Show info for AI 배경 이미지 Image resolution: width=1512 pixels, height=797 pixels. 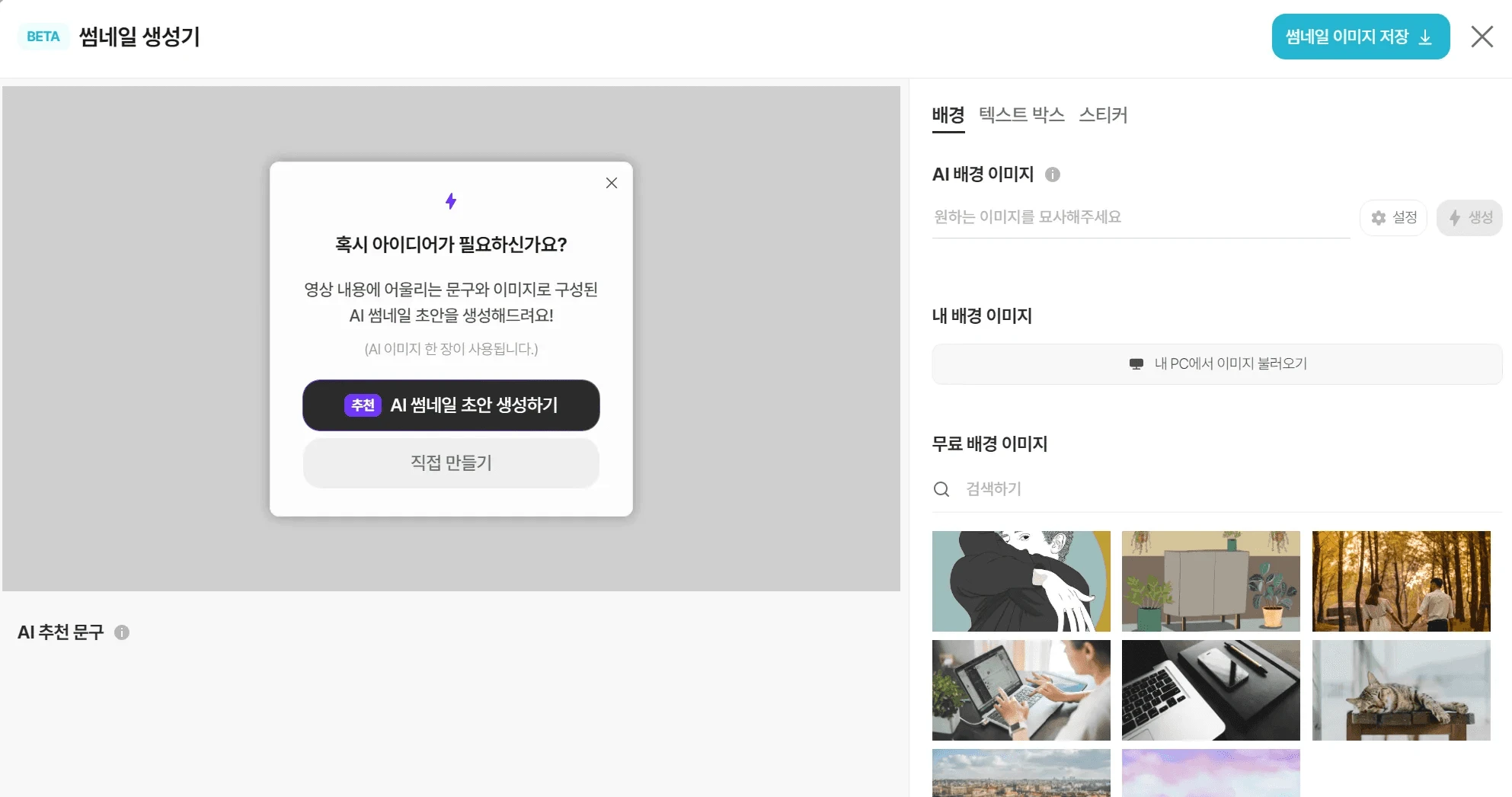(x=1053, y=174)
